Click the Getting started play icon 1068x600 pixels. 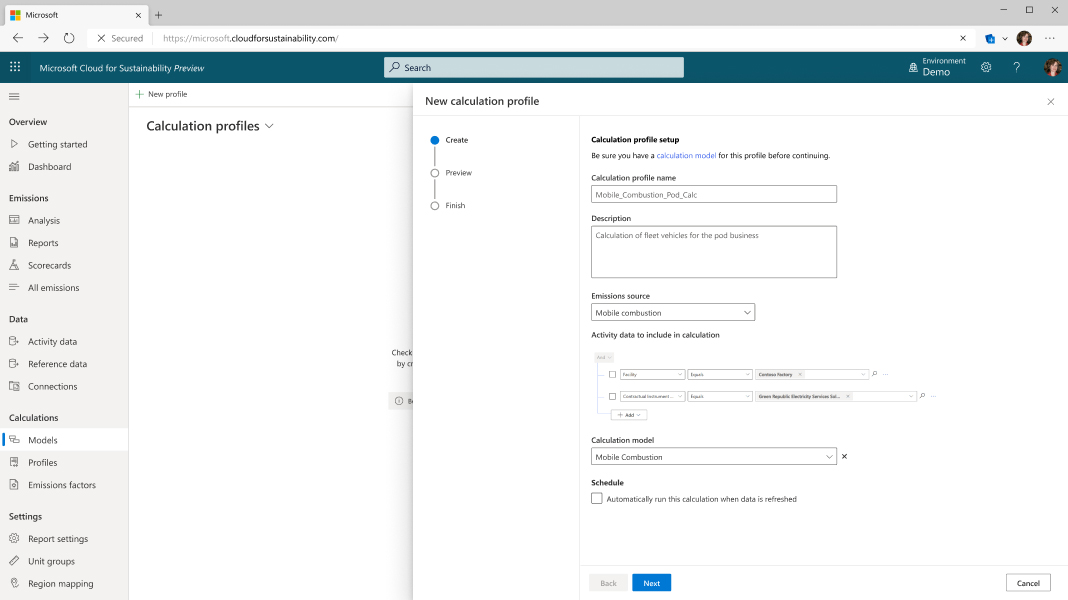pyautogui.click(x=14, y=144)
